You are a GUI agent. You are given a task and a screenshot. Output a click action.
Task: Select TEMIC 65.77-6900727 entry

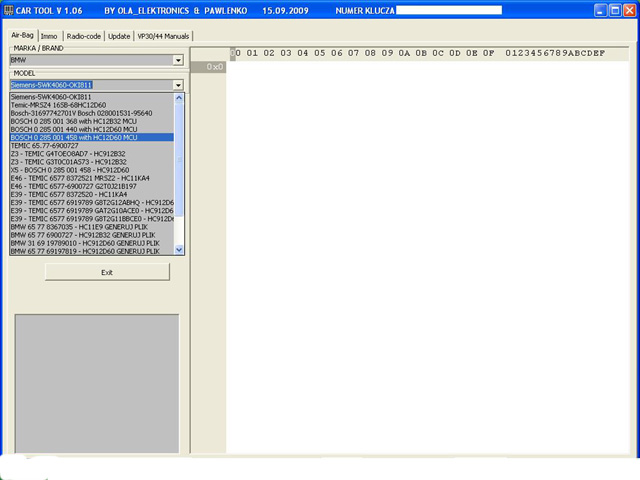[x=92, y=146]
